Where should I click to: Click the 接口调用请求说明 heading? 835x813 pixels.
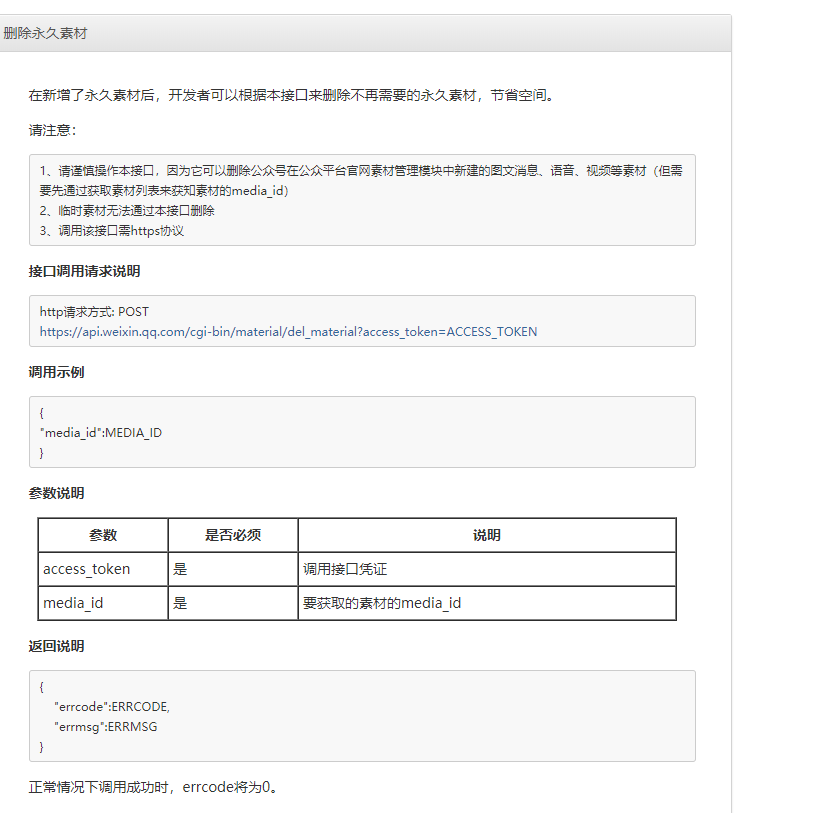84,271
